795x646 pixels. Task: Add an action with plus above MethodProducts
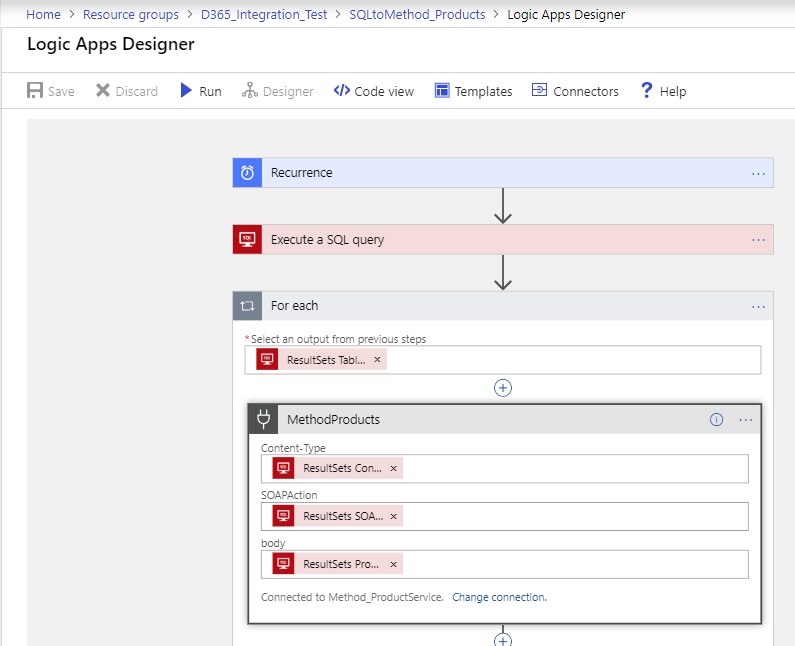503,388
